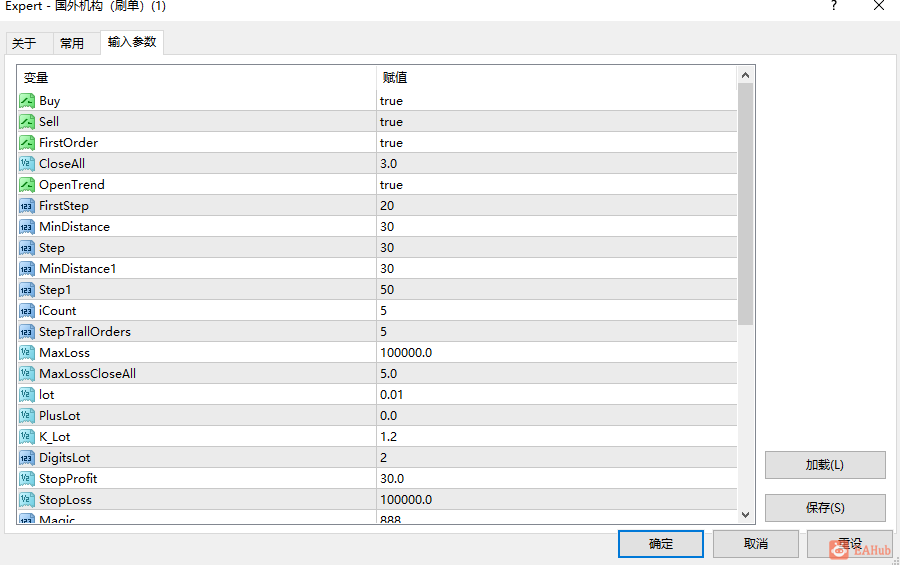Viewport: 900px width, 565px height.
Task: Click the double-type icon beside CloseAll
Action: (27, 164)
